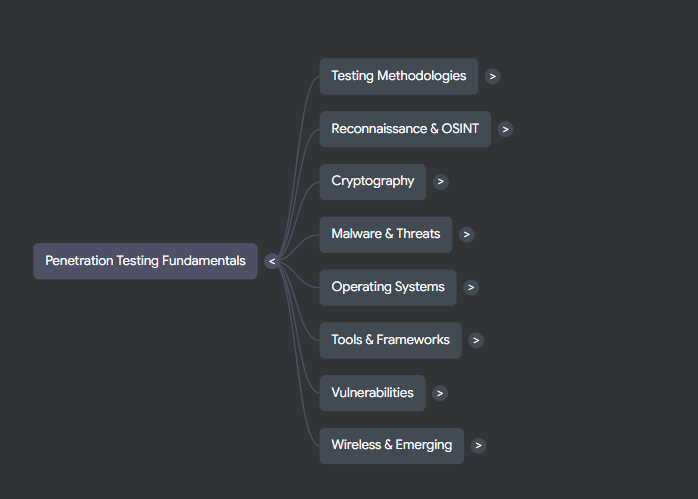The height and width of the screenshot is (499, 698).
Task: Select the Penetration Testing Fundamentals root node
Action: coord(145,261)
